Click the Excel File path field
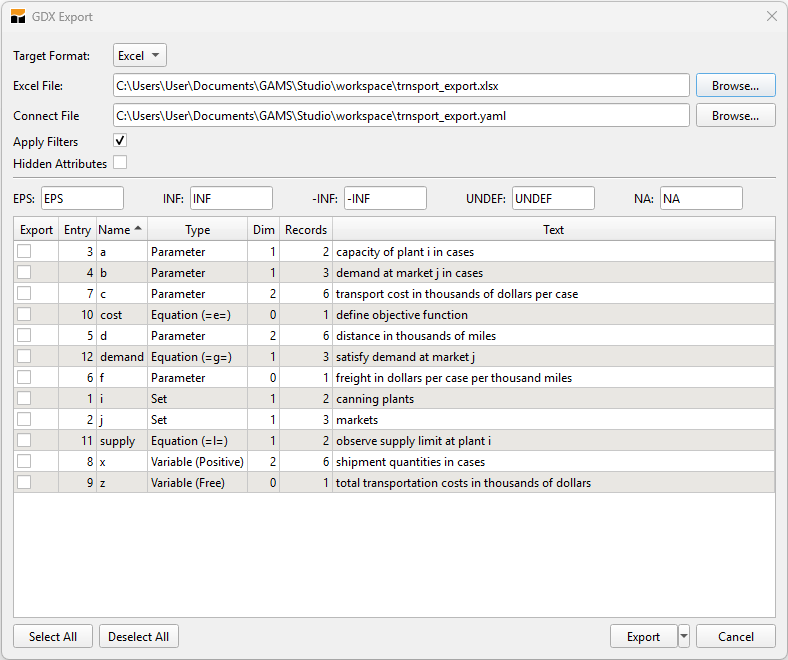The height and width of the screenshot is (660, 788). pos(400,86)
